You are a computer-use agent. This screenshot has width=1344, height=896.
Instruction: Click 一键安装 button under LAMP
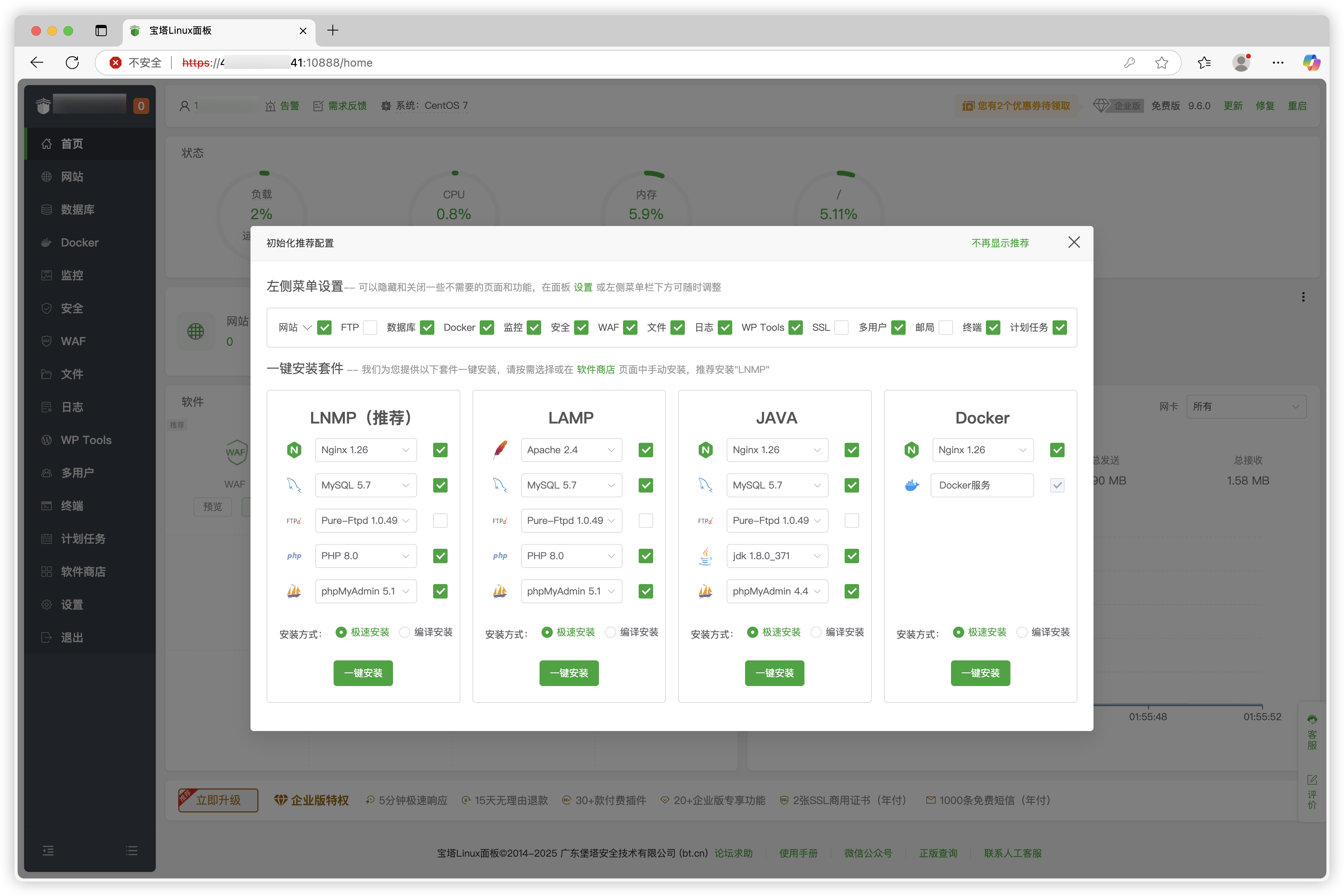(x=568, y=673)
